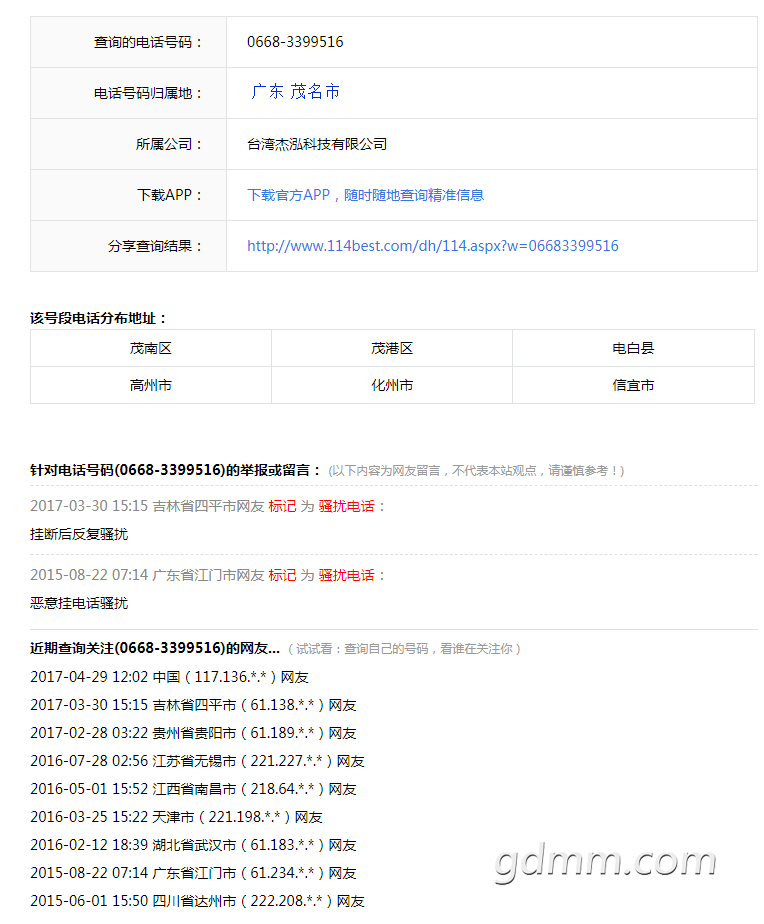Viewport: 764px width, 924px height.
Task: Click the 信宜市 district cell
Action: click(633, 385)
